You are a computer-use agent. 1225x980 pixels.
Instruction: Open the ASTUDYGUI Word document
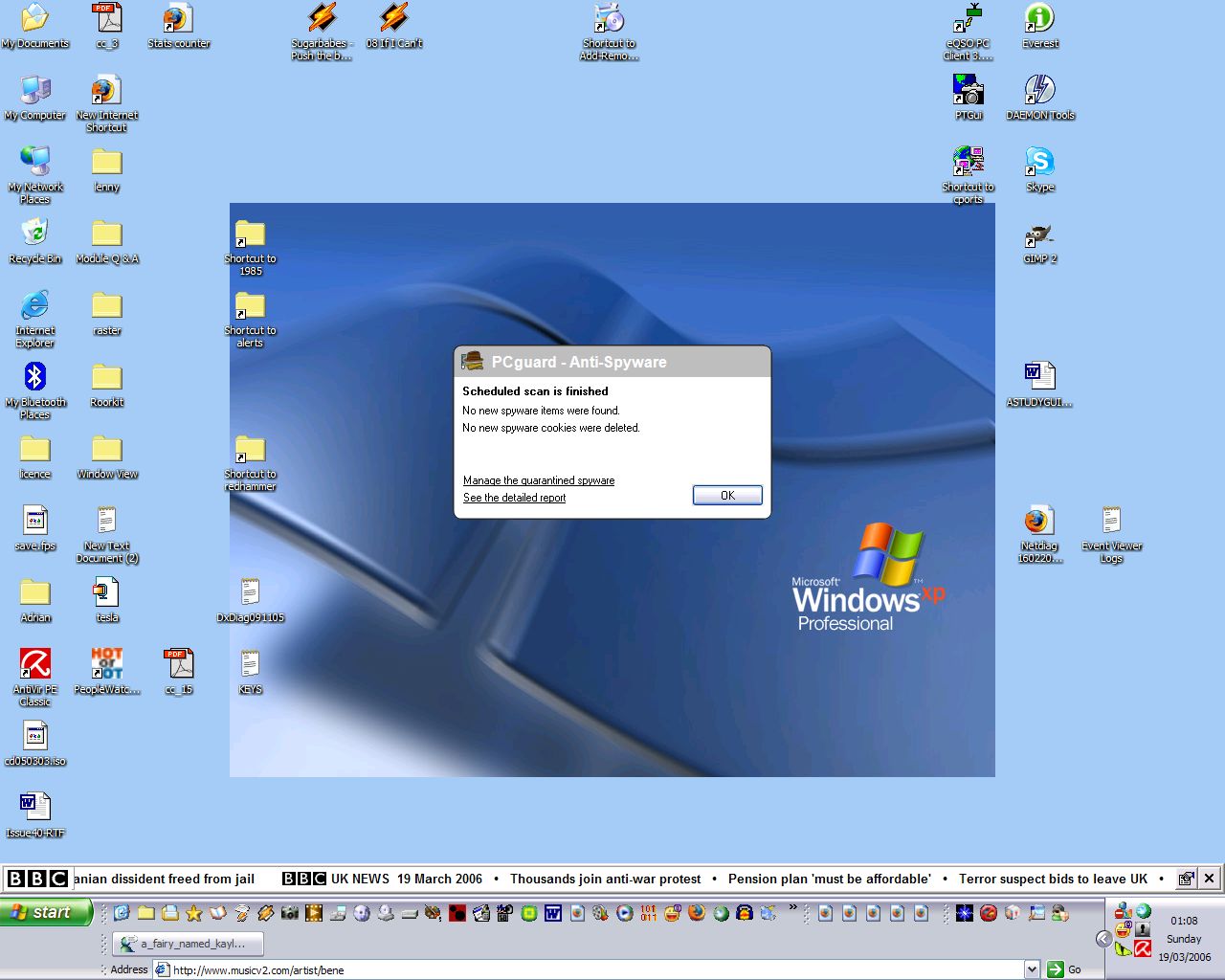(x=1039, y=386)
